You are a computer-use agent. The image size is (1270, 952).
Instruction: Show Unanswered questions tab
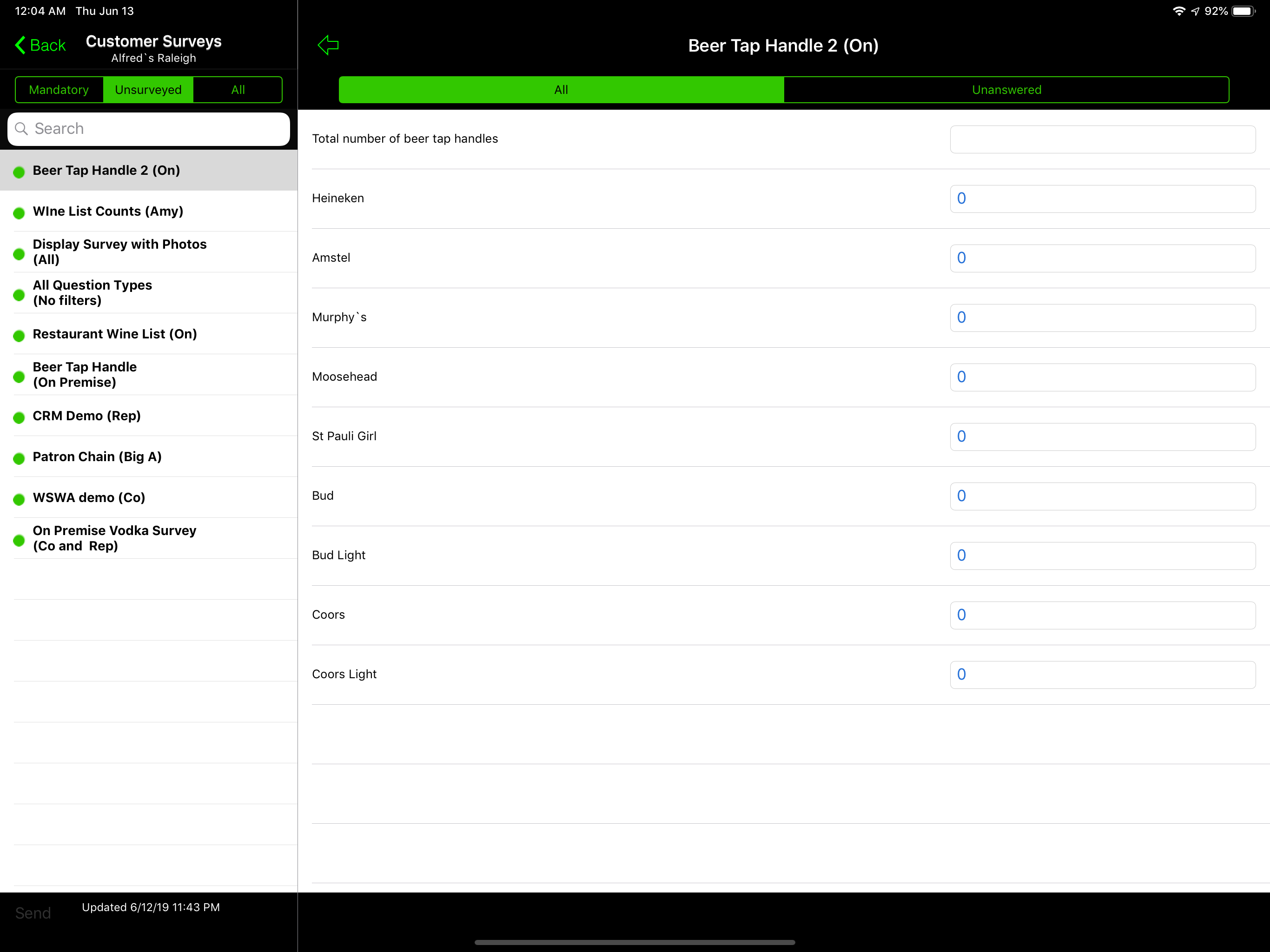pos(1006,90)
